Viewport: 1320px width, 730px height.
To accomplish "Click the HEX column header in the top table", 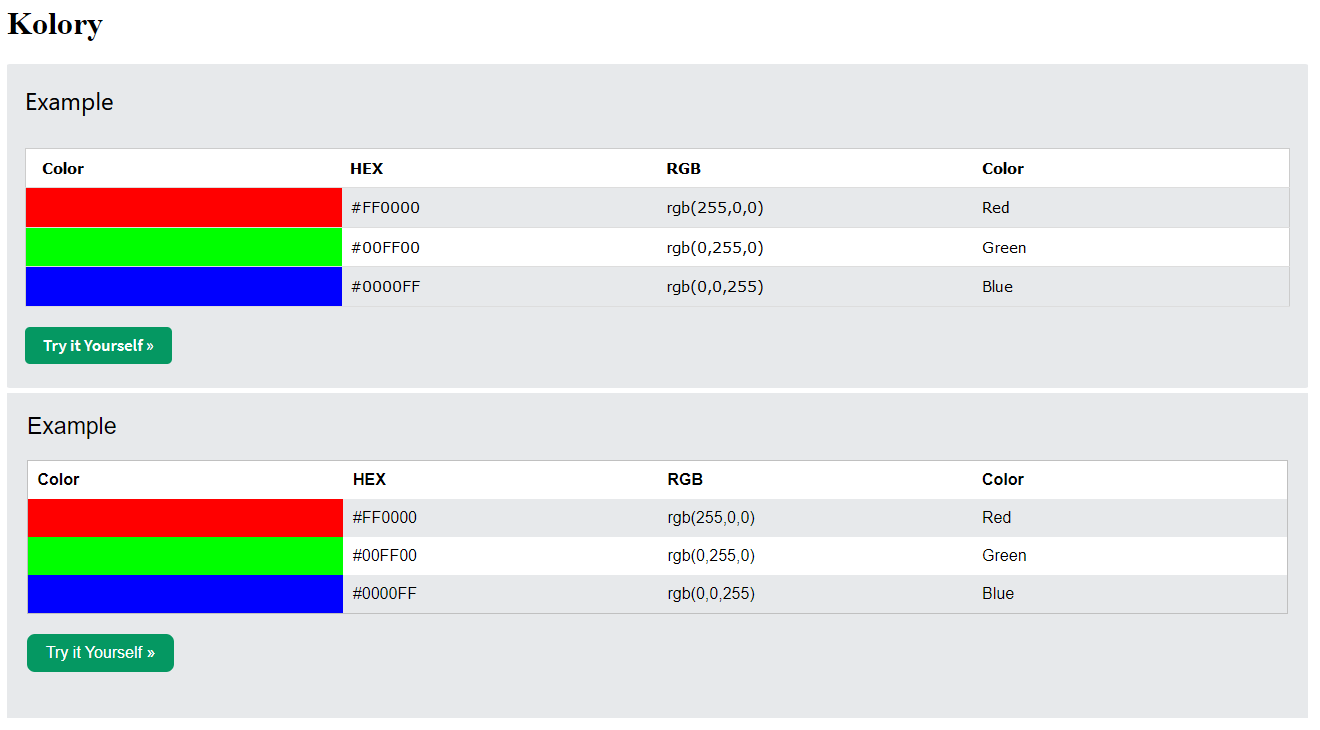I will (x=366, y=169).
